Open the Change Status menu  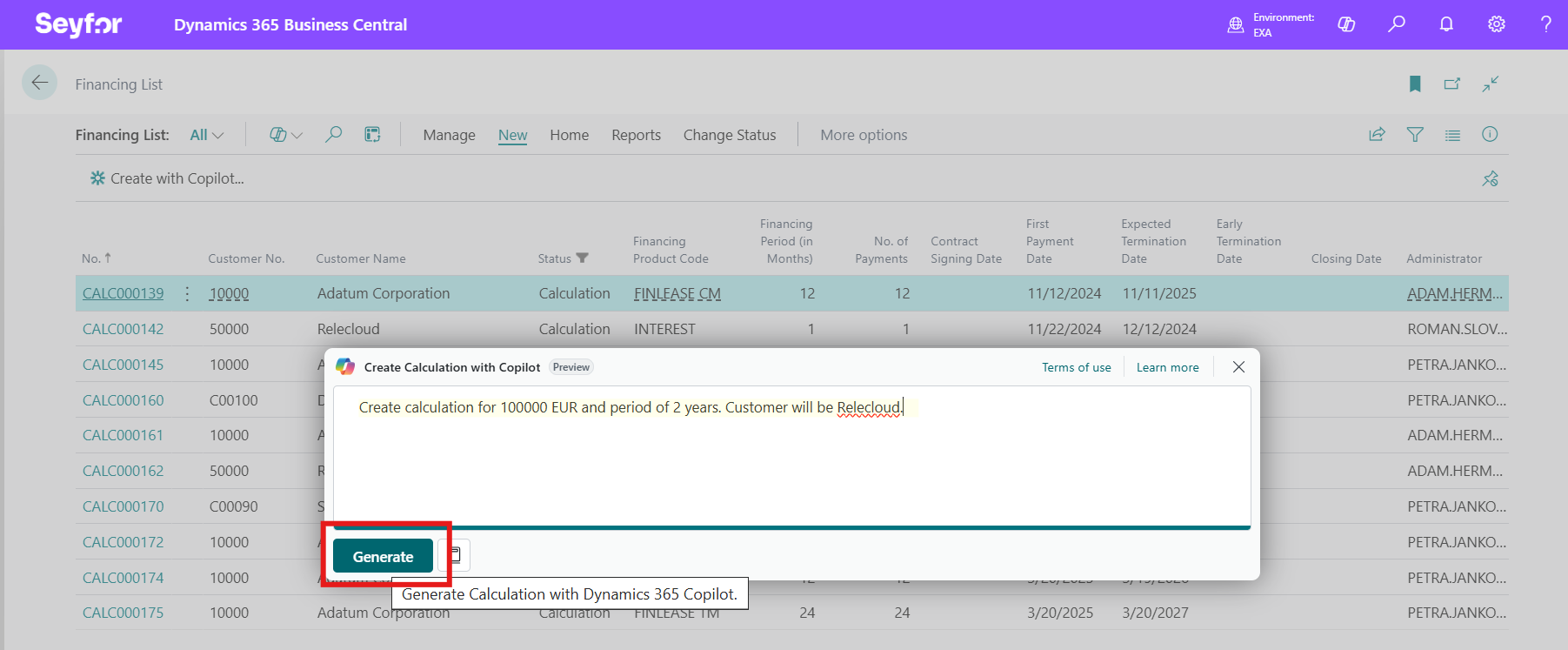click(x=729, y=135)
